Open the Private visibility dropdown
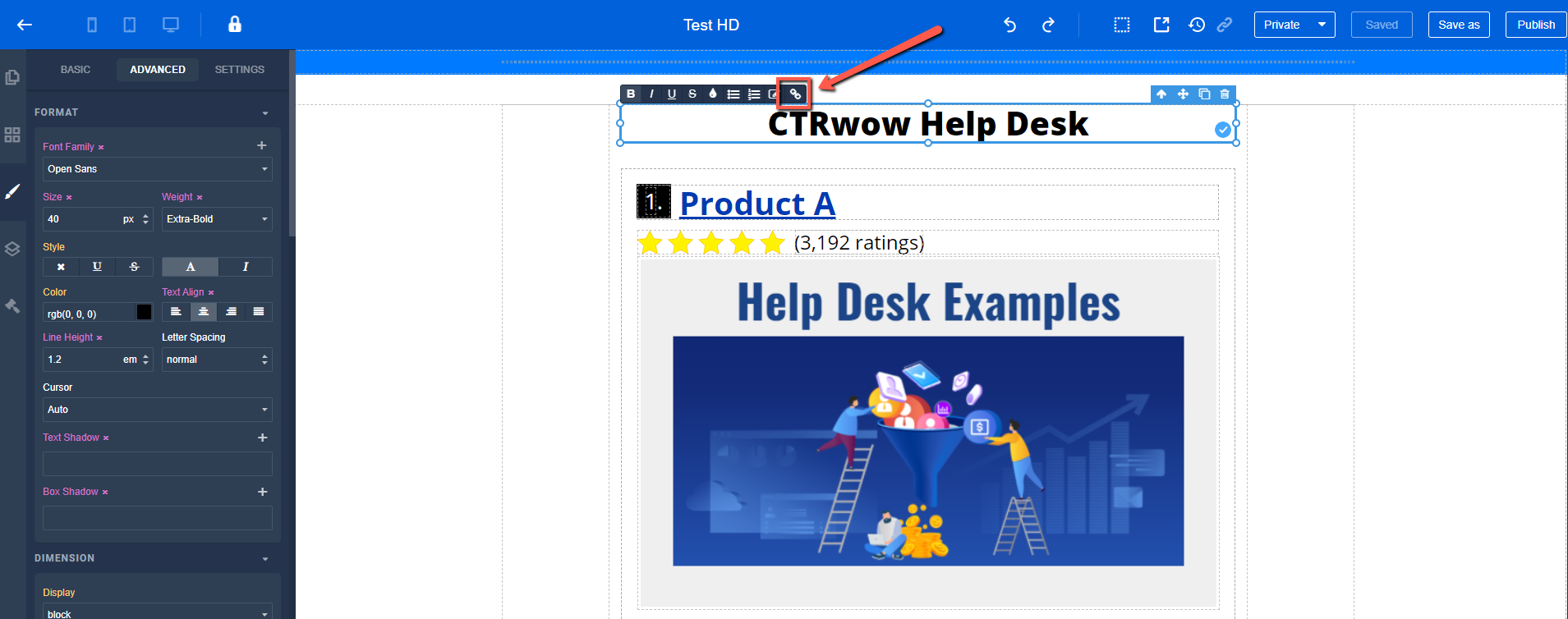This screenshot has height=619, width=1568. tap(1294, 25)
